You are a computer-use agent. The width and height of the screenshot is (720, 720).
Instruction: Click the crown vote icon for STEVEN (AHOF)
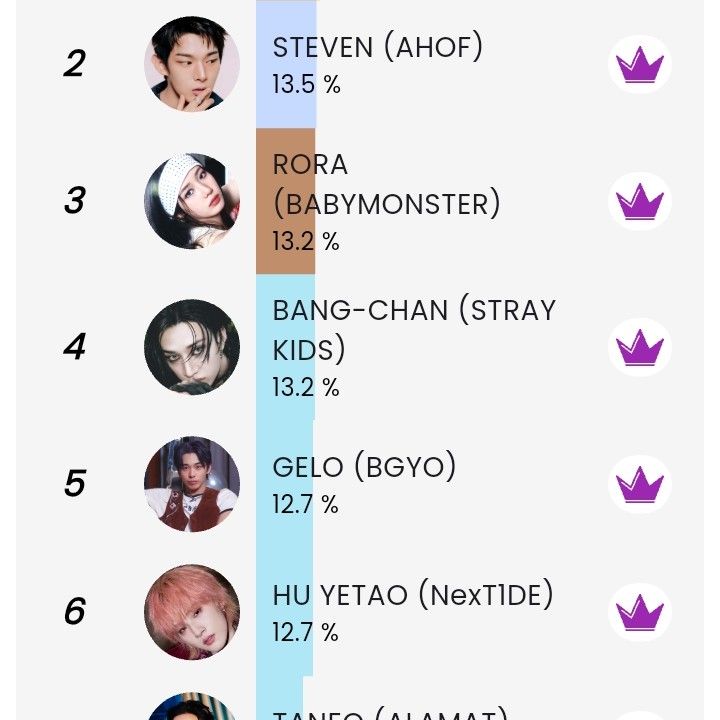(640, 65)
